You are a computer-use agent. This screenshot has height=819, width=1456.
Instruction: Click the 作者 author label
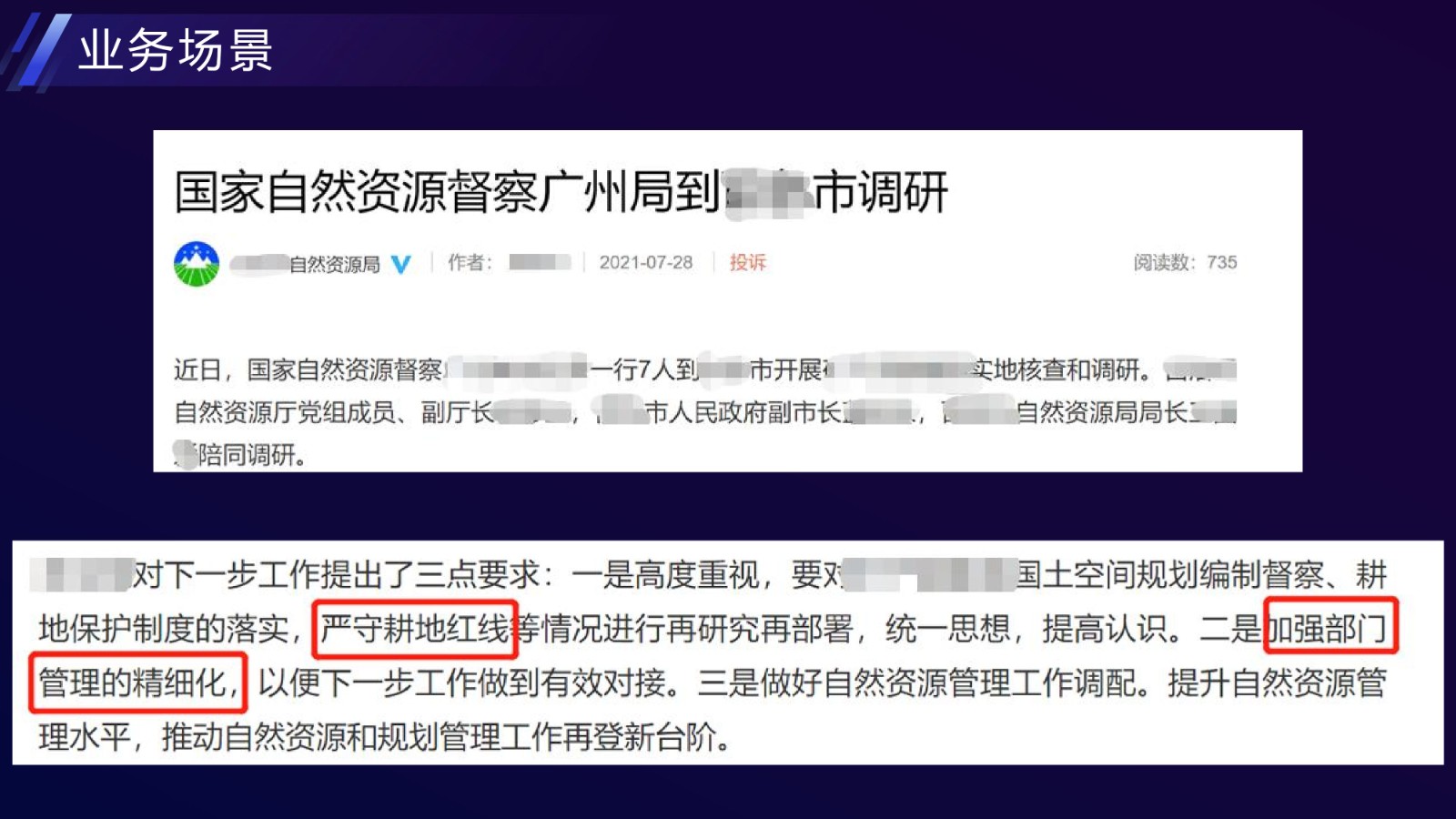click(x=470, y=262)
